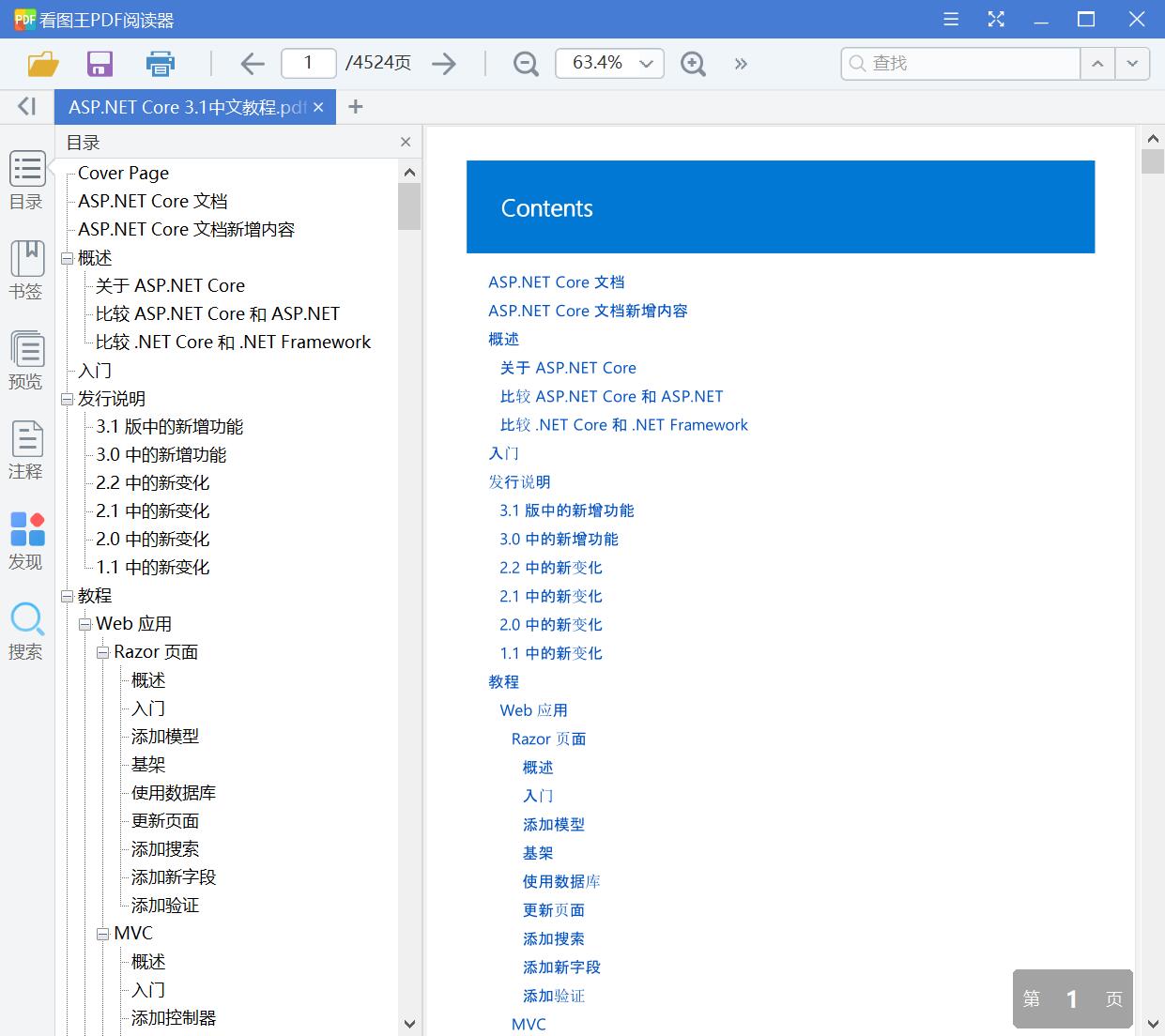Switch to the 预览 page preview panel
Image resolution: width=1165 pixels, height=1036 pixels.
click(27, 349)
